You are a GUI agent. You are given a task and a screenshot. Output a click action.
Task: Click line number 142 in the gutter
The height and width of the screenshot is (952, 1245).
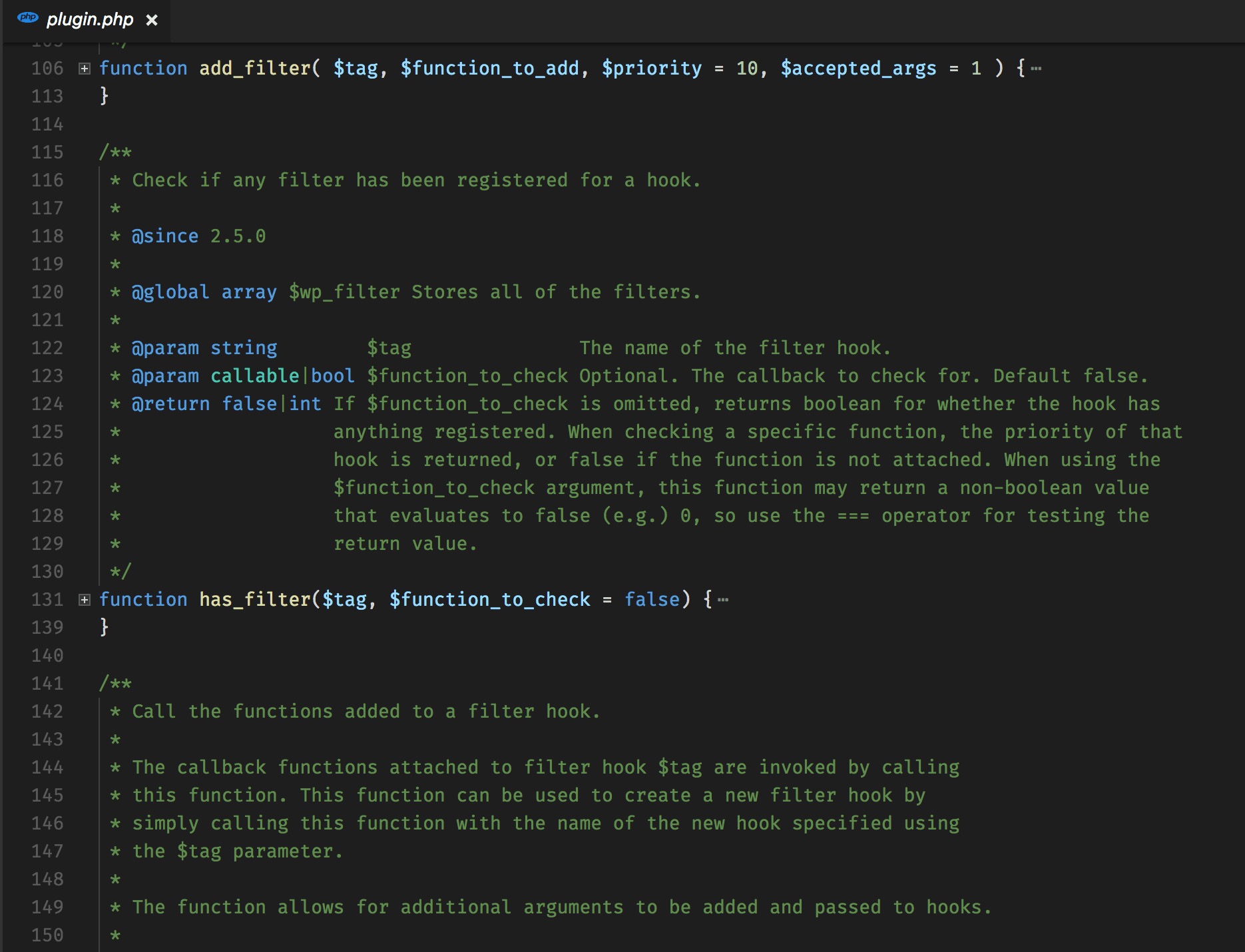[47, 712]
